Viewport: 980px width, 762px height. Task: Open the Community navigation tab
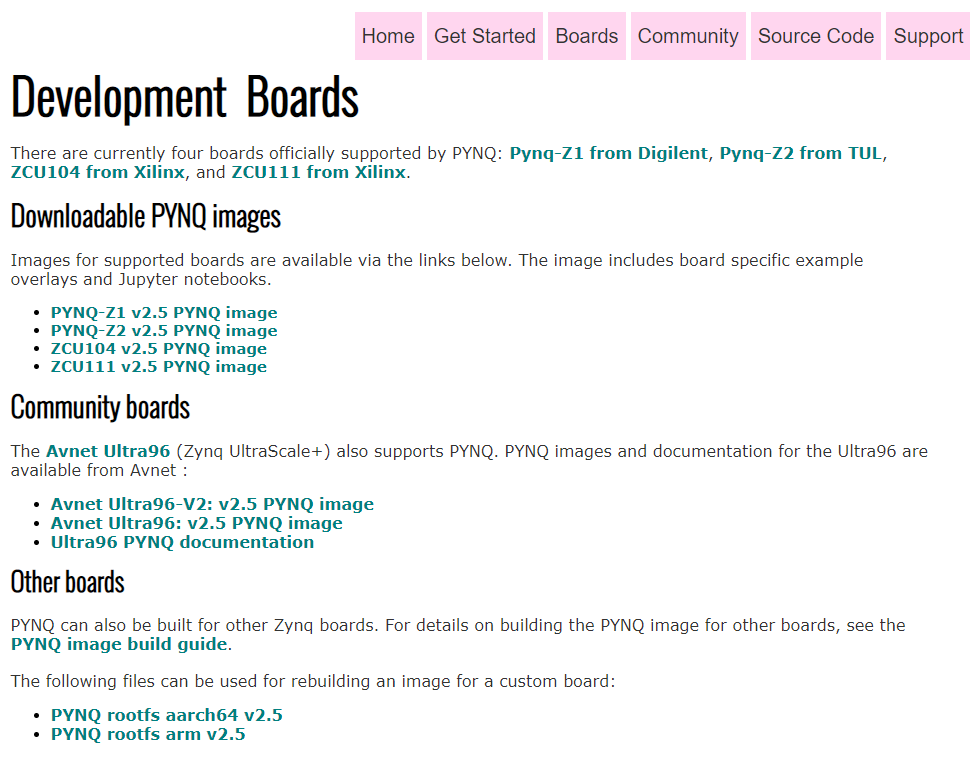click(688, 36)
